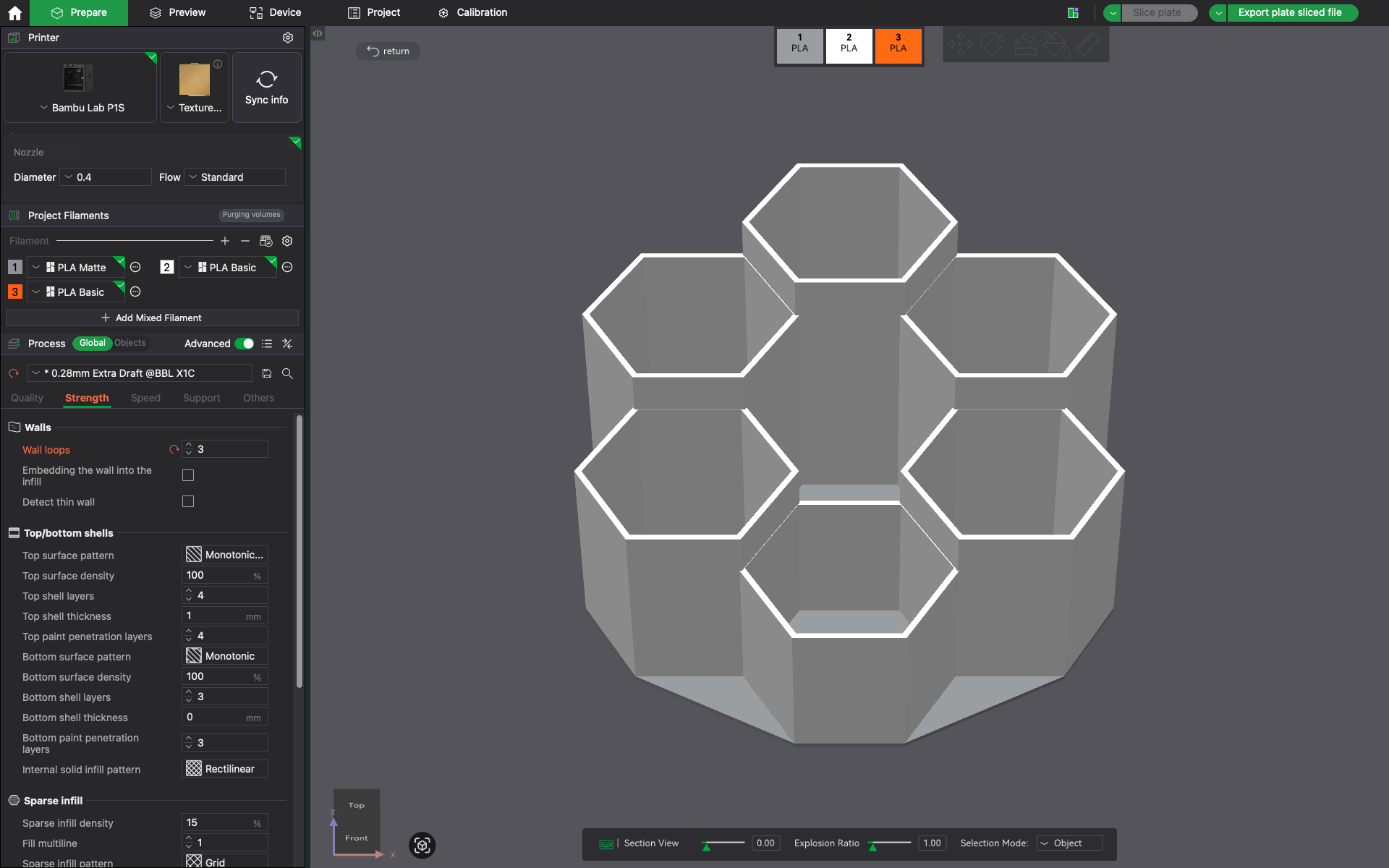1389x868 pixels.
Task: Click Export plate sliced file
Action: pyautogui.click(x=1291, y=13)
